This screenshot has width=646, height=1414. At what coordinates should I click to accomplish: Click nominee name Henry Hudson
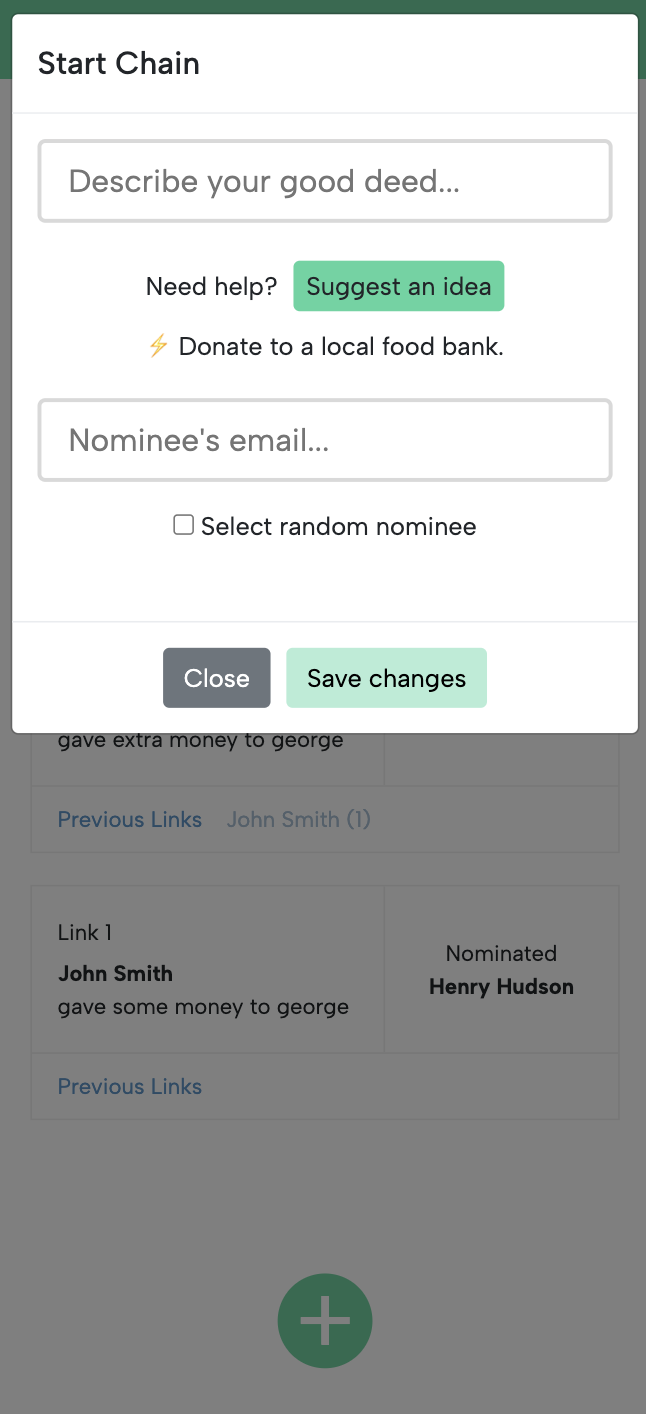click(x=501, y=987)
